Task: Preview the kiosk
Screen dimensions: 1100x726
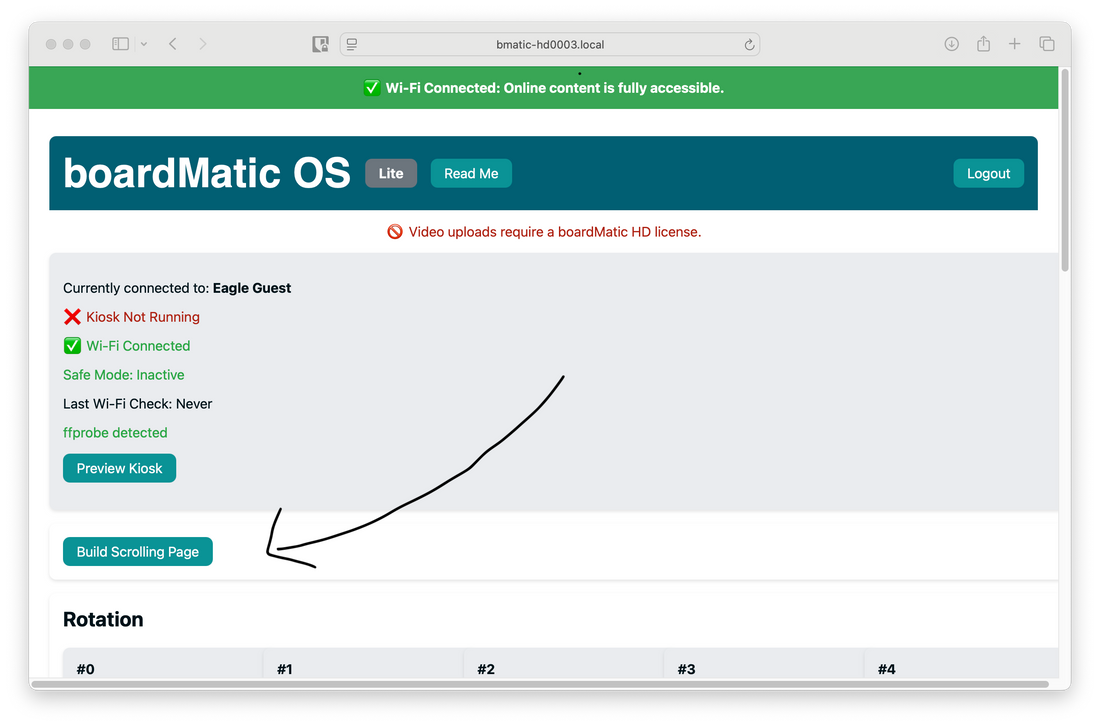Action: [119, 468]
